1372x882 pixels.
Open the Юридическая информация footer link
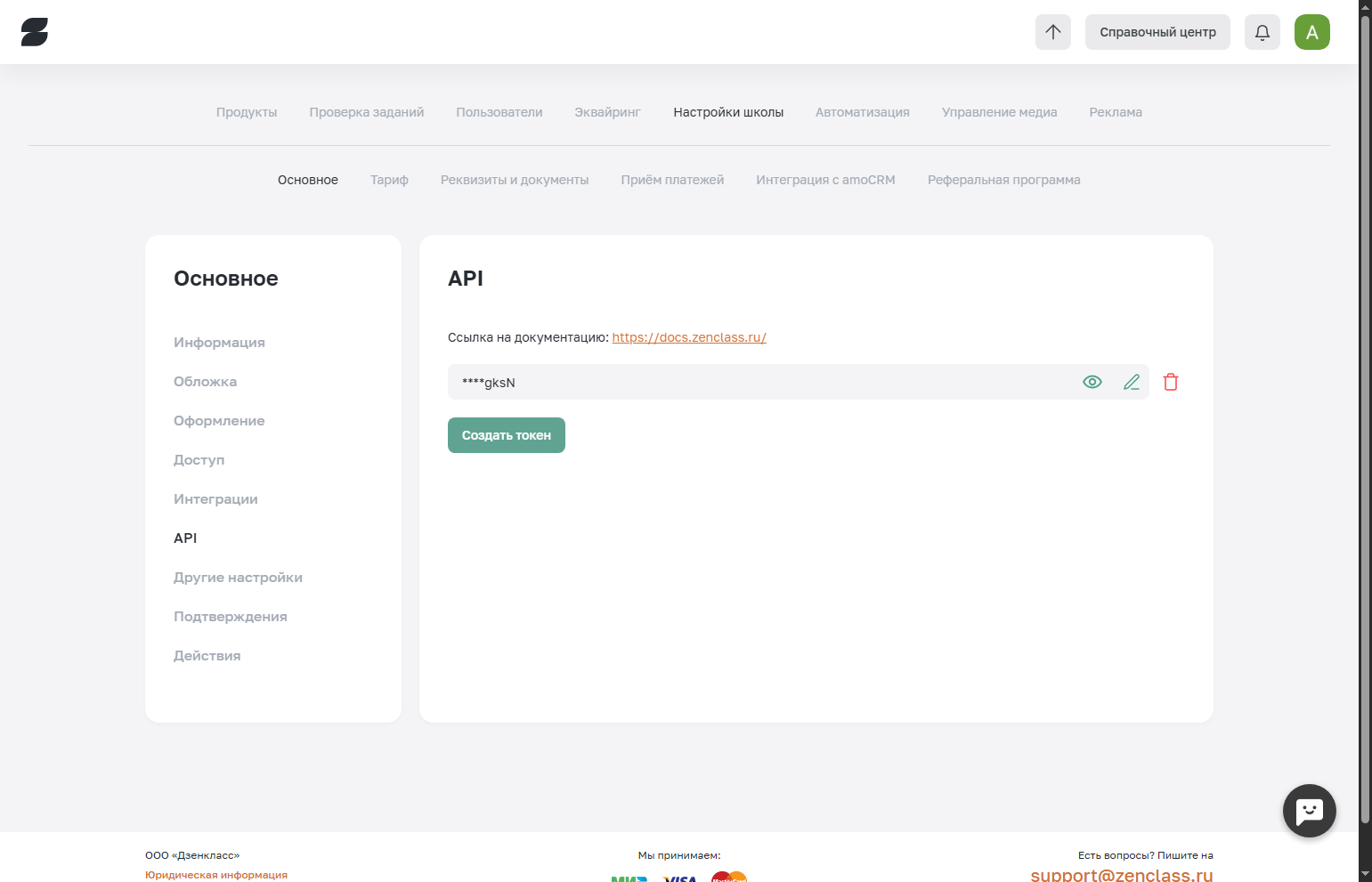[x=216, y=875]
